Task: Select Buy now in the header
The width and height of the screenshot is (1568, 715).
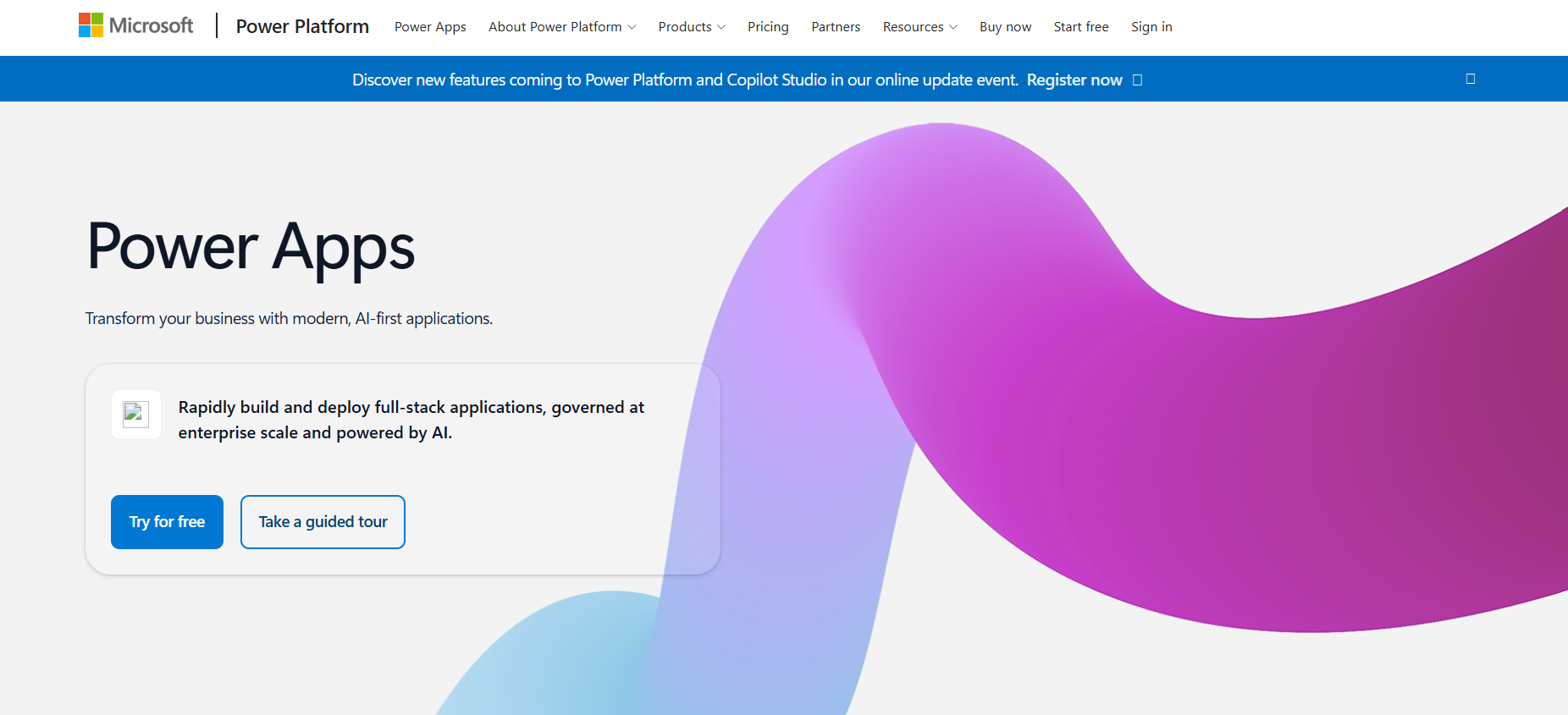Action: pyautogui.click(x=1005, y=27)
